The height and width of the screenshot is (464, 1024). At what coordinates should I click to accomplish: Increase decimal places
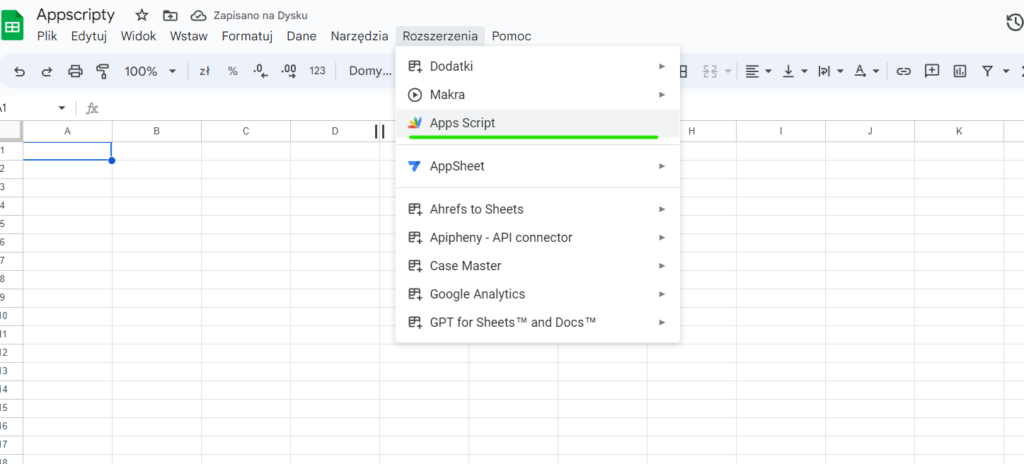289,71
